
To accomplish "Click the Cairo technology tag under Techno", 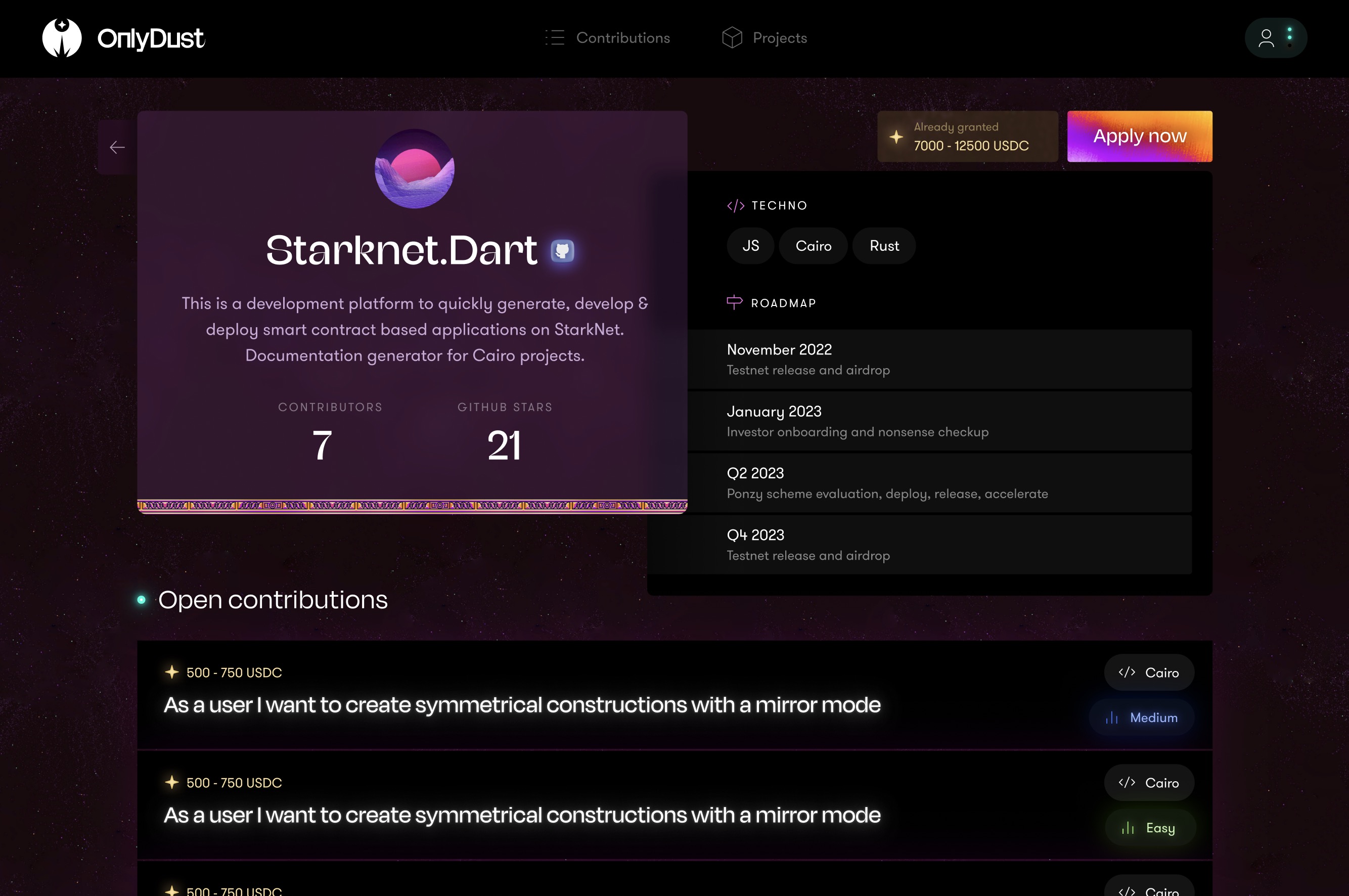I will pos(813,246).
